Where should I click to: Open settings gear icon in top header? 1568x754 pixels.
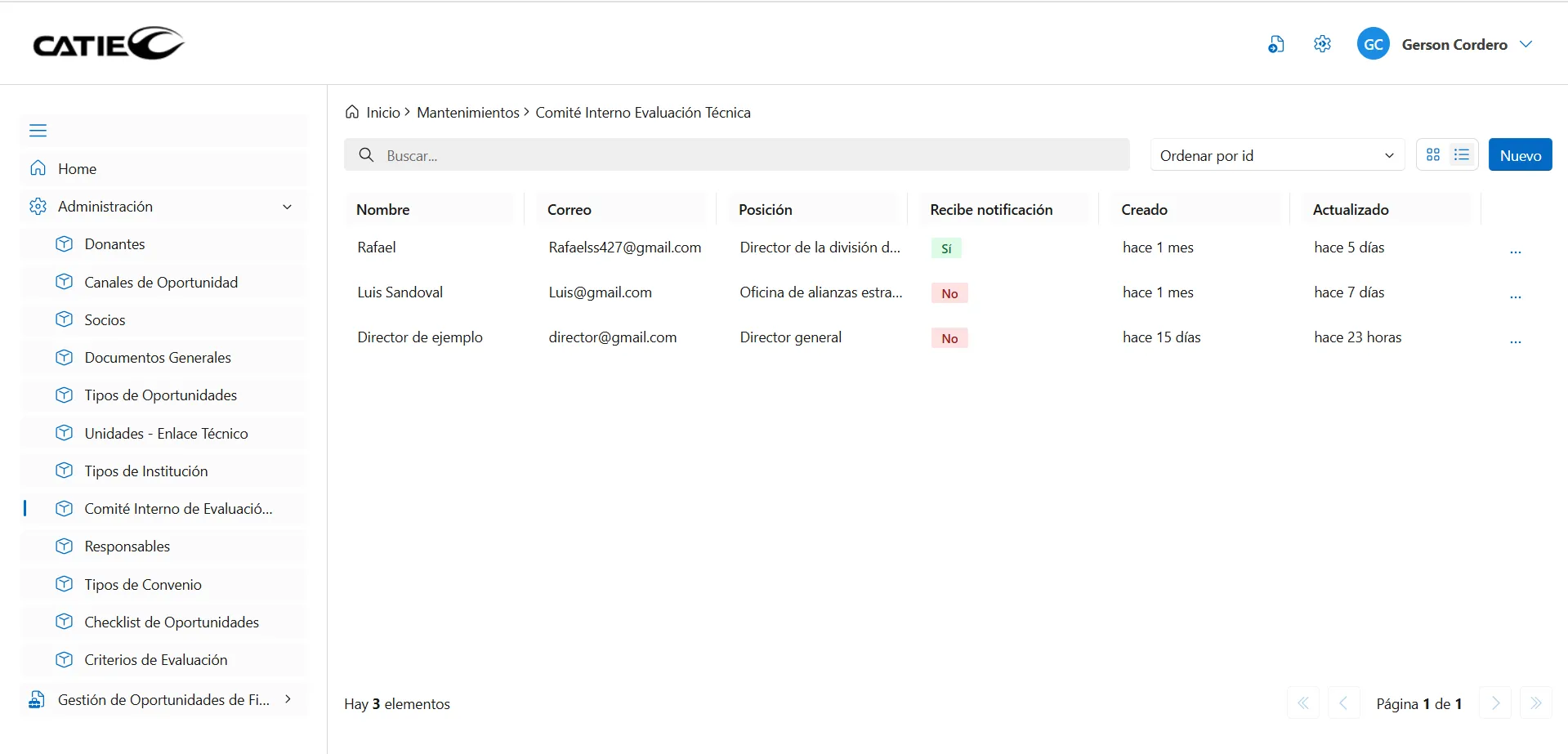1322,44
